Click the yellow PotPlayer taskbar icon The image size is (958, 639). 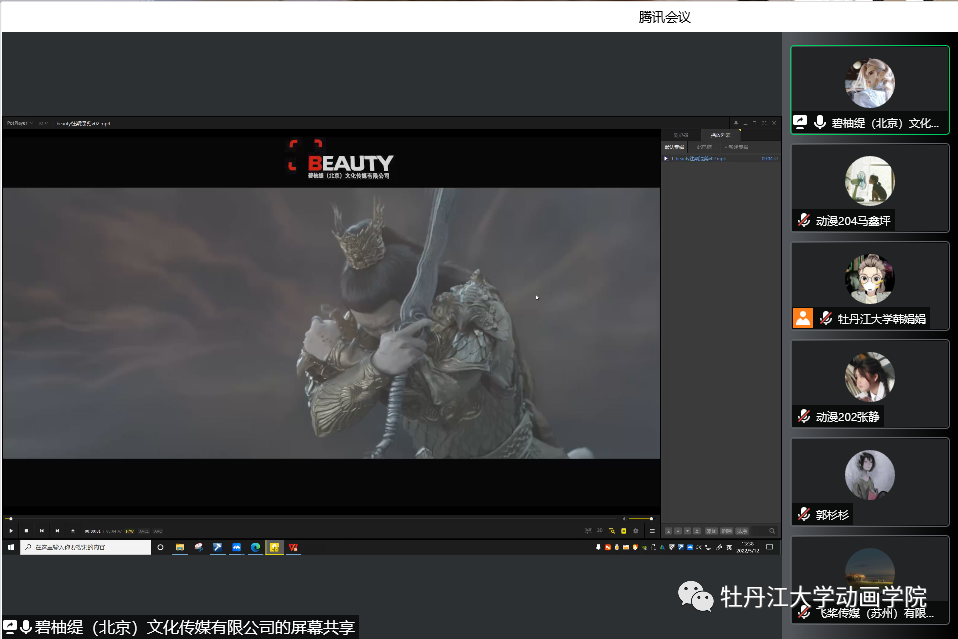tap(274, 547)
